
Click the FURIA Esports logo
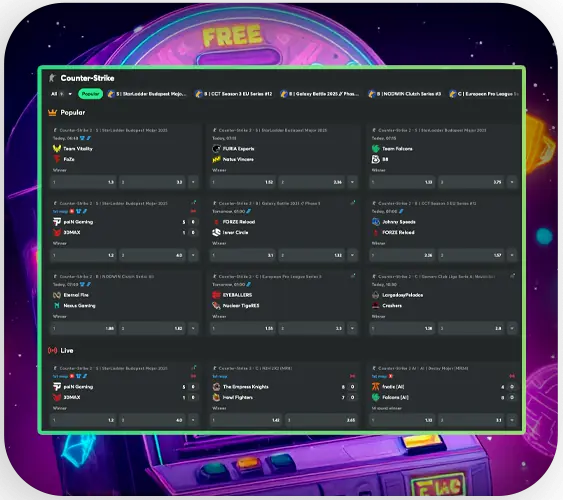[x=216, y=148]
